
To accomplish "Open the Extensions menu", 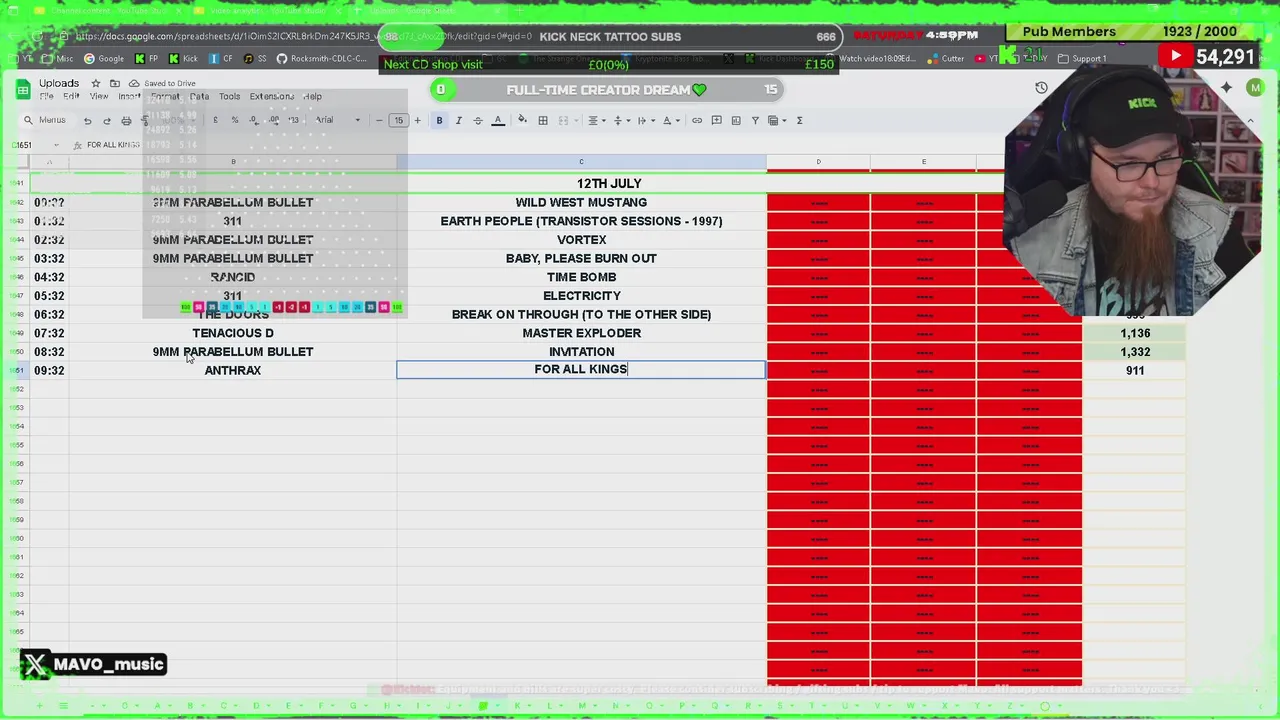I will point(271,97).
